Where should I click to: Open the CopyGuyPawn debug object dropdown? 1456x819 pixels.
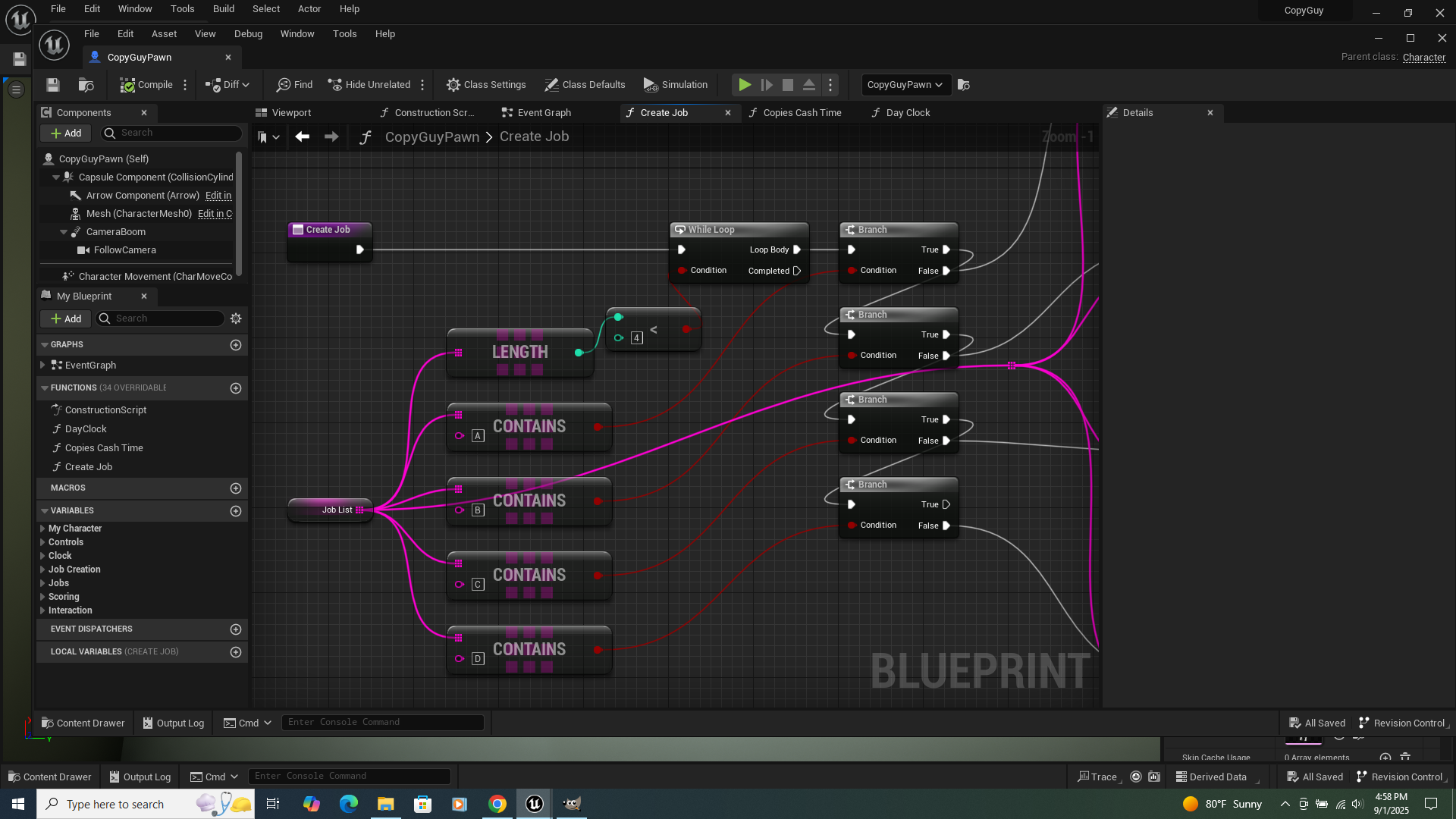(x=904, y=85)
